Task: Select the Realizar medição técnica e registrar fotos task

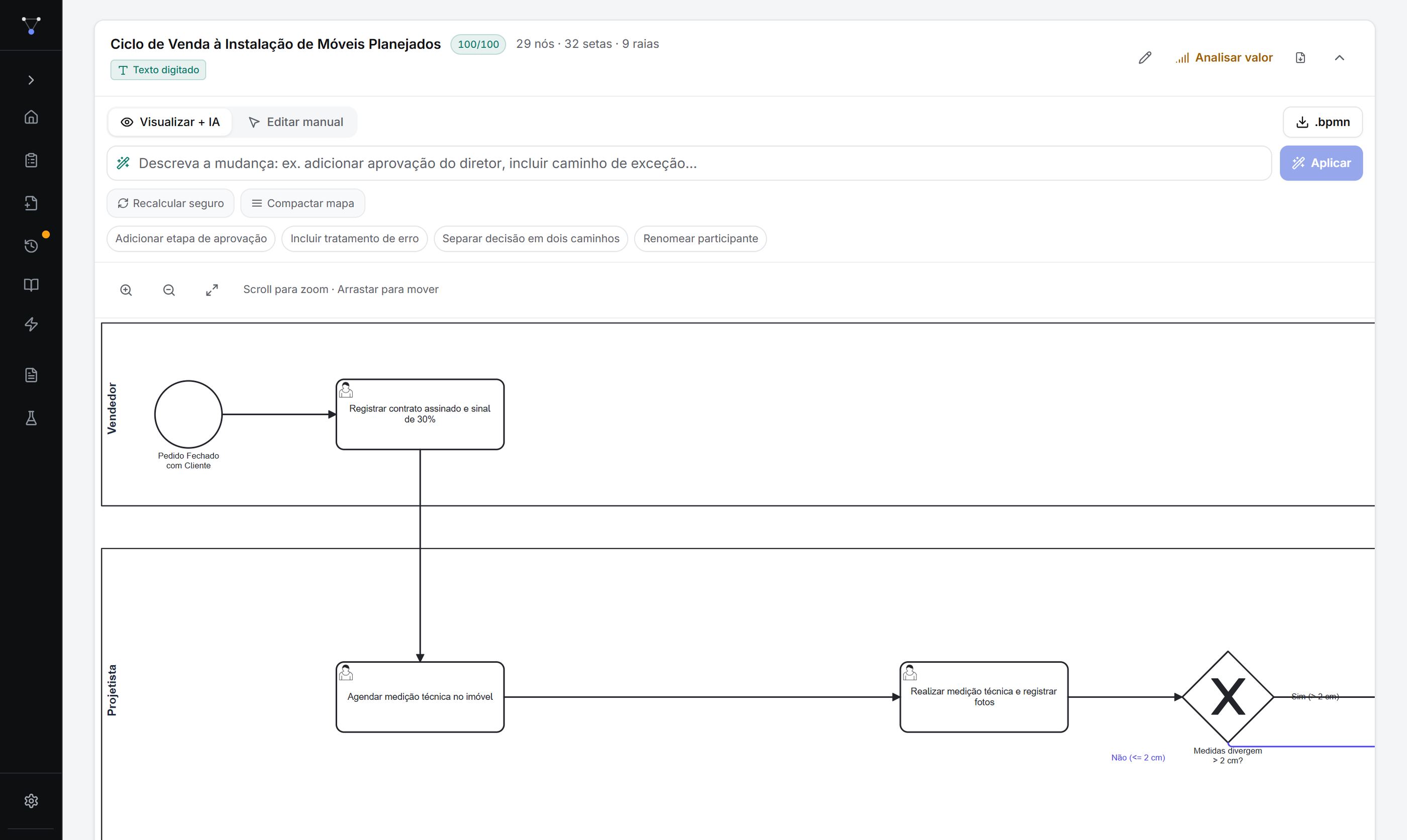Action: pos(984,697)
